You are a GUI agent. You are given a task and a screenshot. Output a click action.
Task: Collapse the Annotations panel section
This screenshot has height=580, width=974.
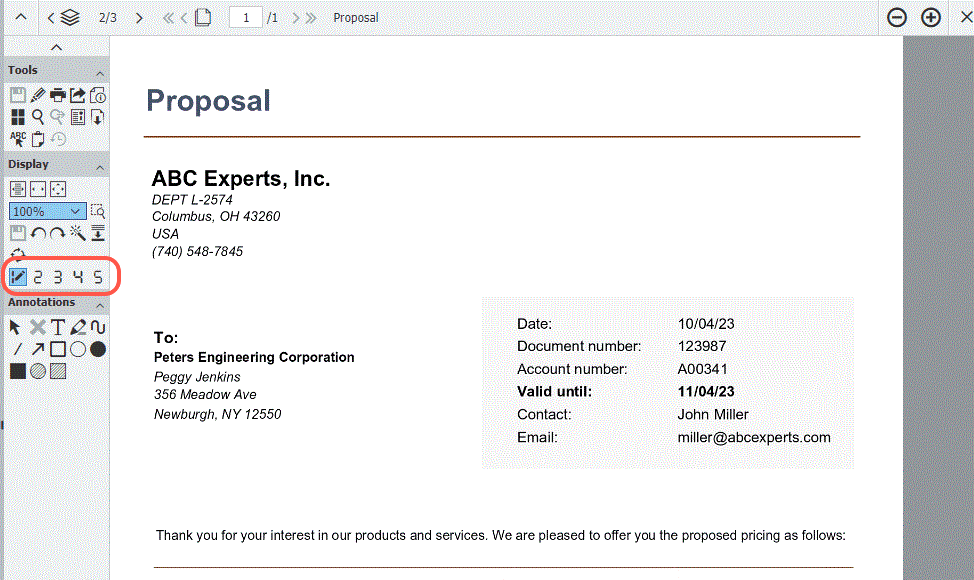tap(100, 303)
